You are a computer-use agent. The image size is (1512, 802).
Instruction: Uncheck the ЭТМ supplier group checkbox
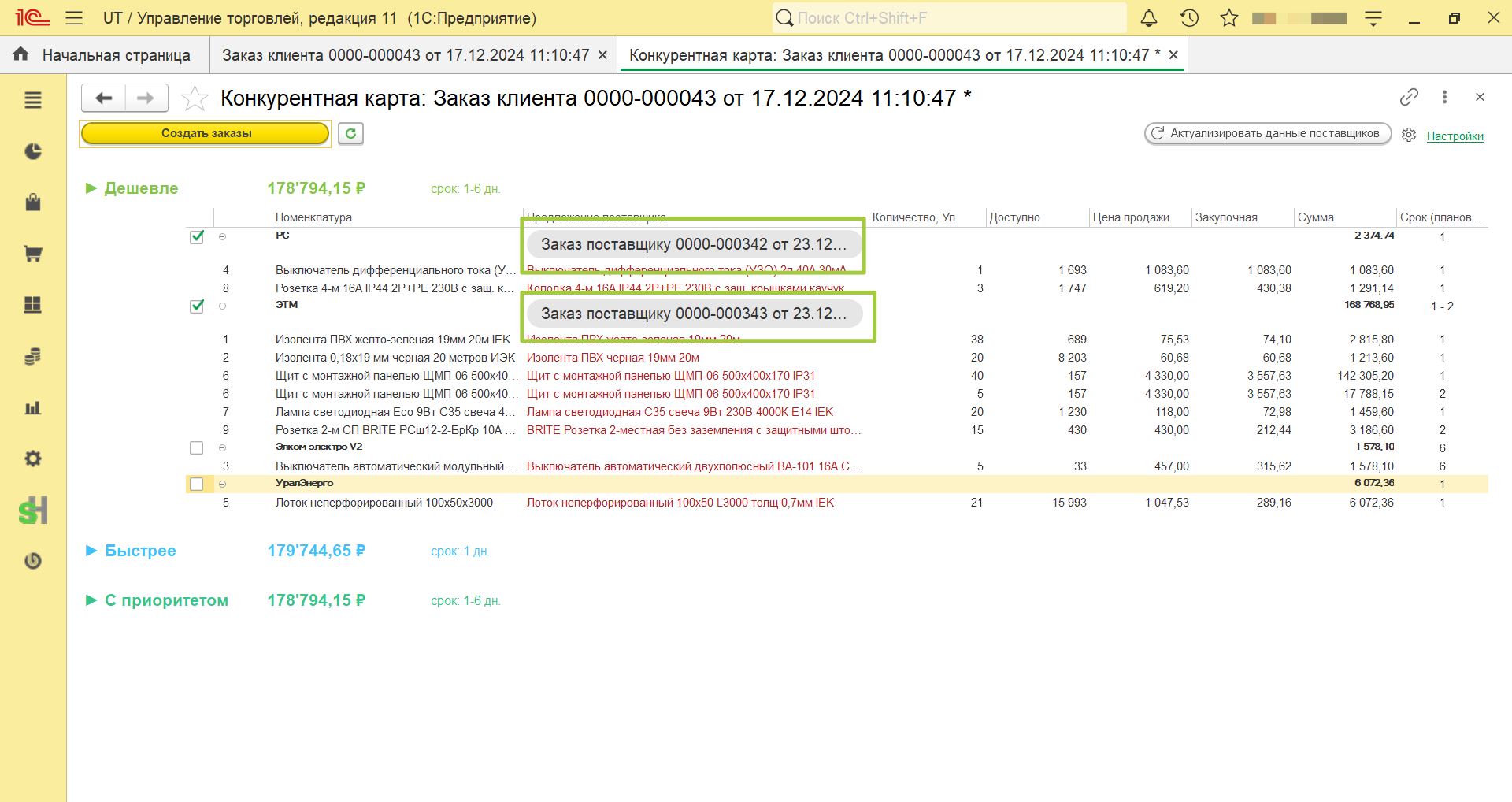[197, 306]
